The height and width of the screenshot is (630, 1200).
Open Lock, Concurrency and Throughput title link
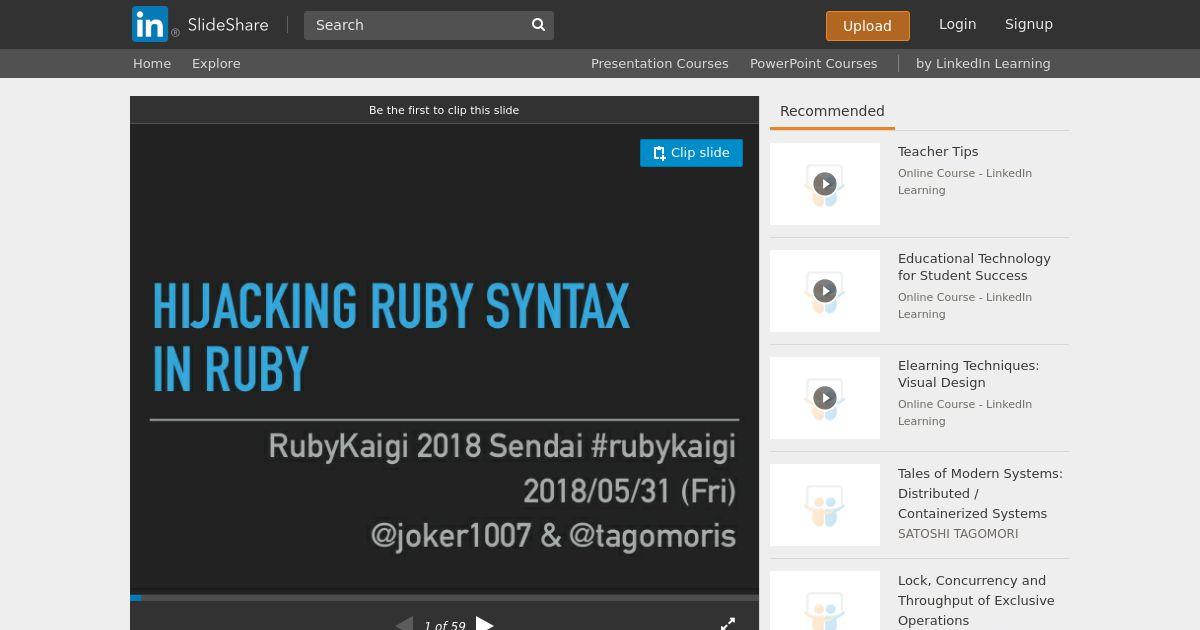[976, 600]
